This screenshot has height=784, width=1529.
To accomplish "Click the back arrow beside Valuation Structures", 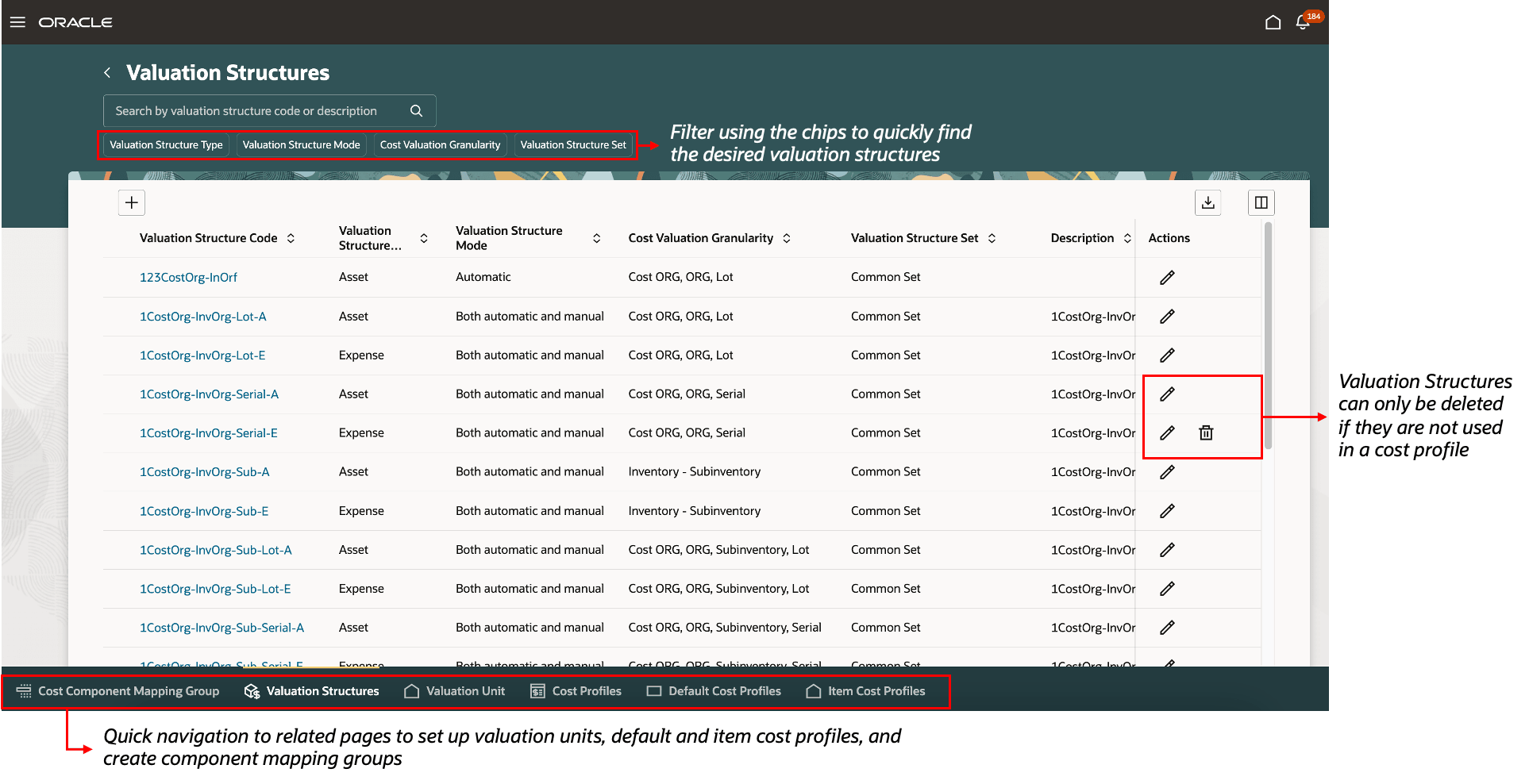I will (x=107, y=73).
